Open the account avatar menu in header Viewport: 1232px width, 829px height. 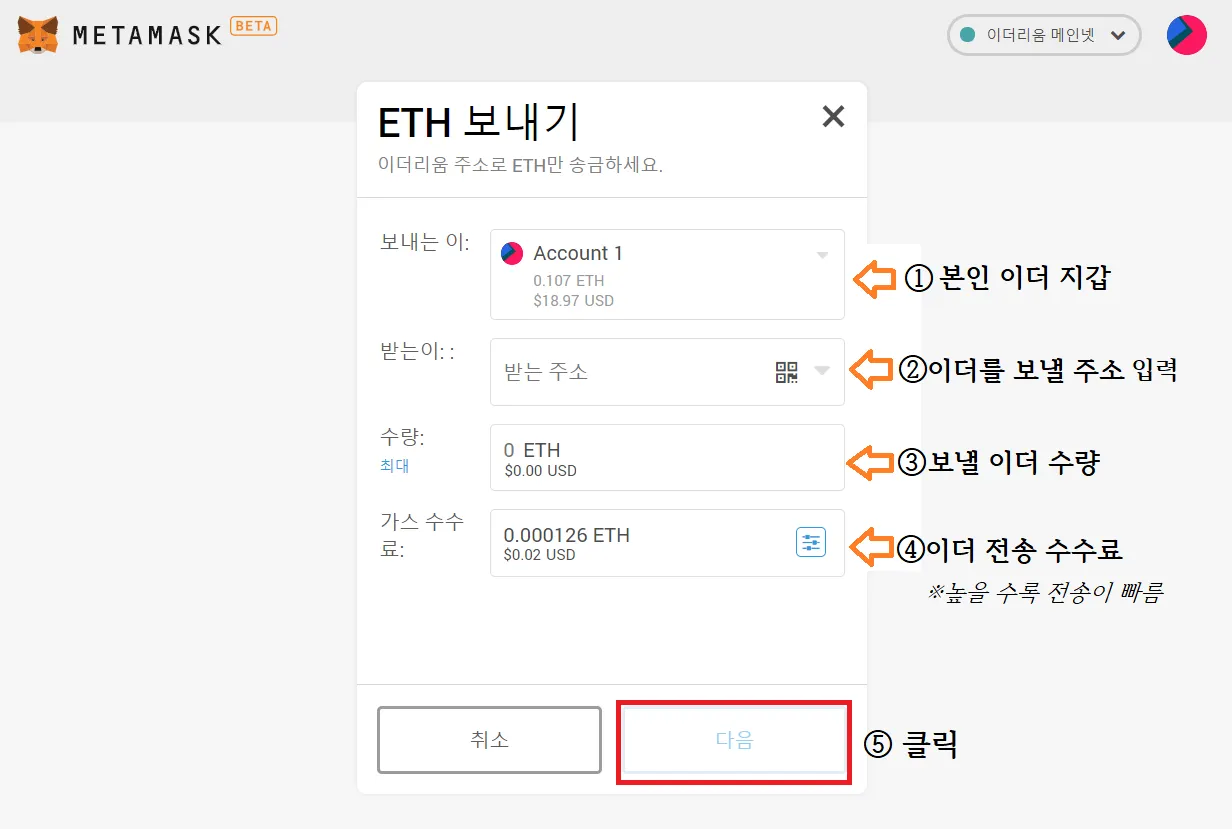tap(1186, 35)
